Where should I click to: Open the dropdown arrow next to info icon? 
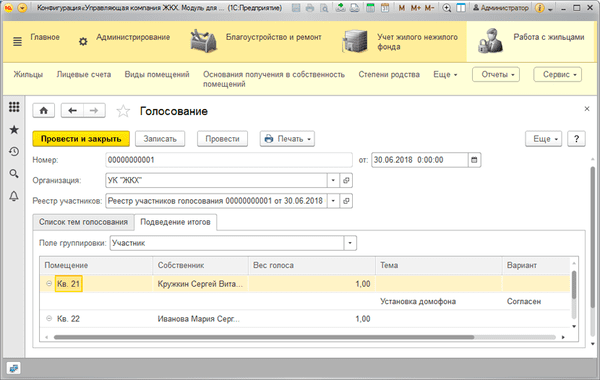point(550,9)
